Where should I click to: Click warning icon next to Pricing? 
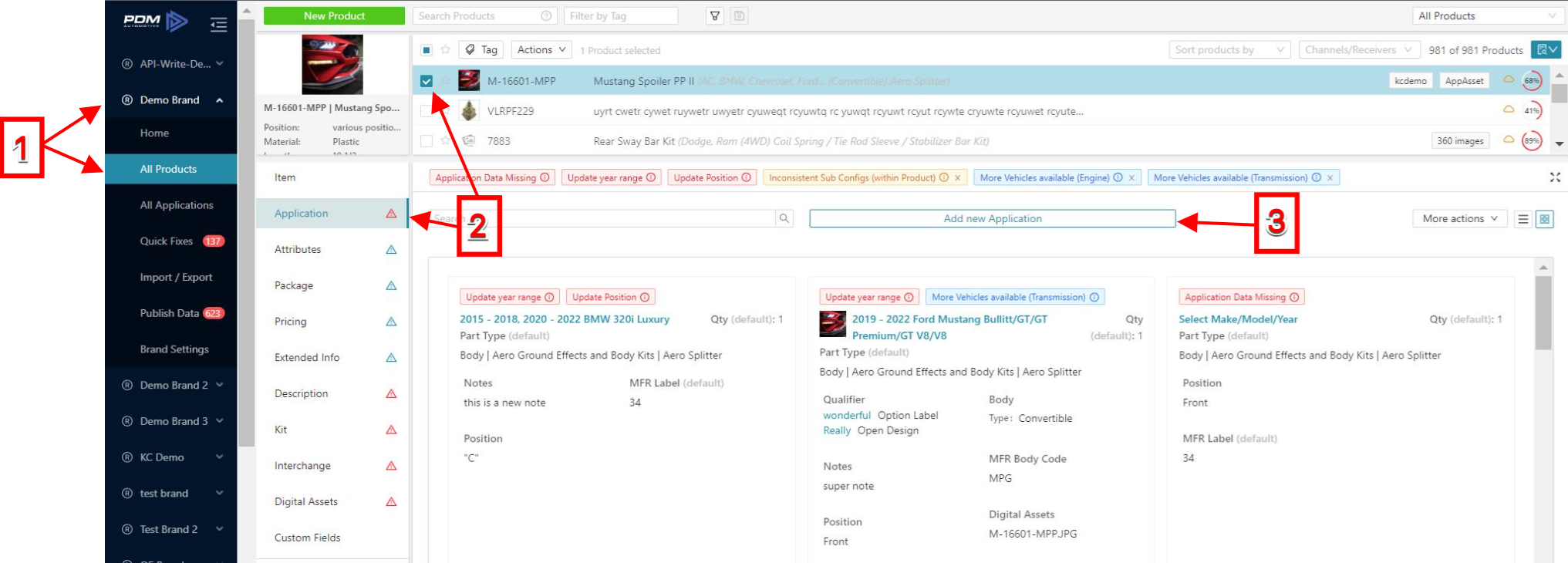pos(391,322)
